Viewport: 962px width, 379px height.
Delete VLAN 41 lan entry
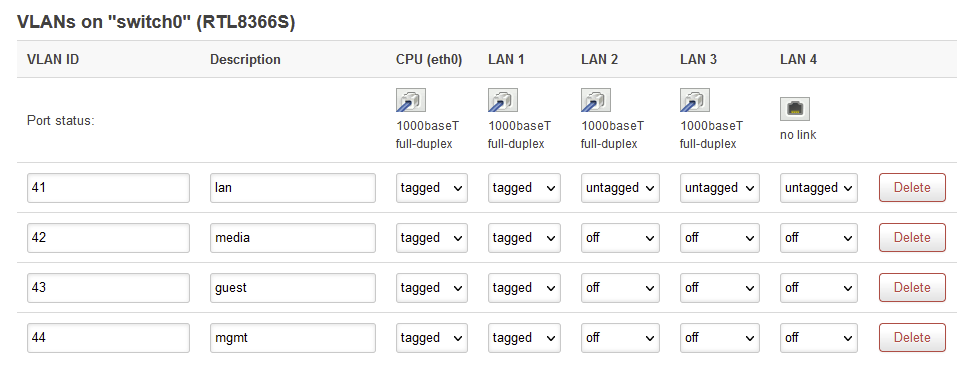coord(912,188)
